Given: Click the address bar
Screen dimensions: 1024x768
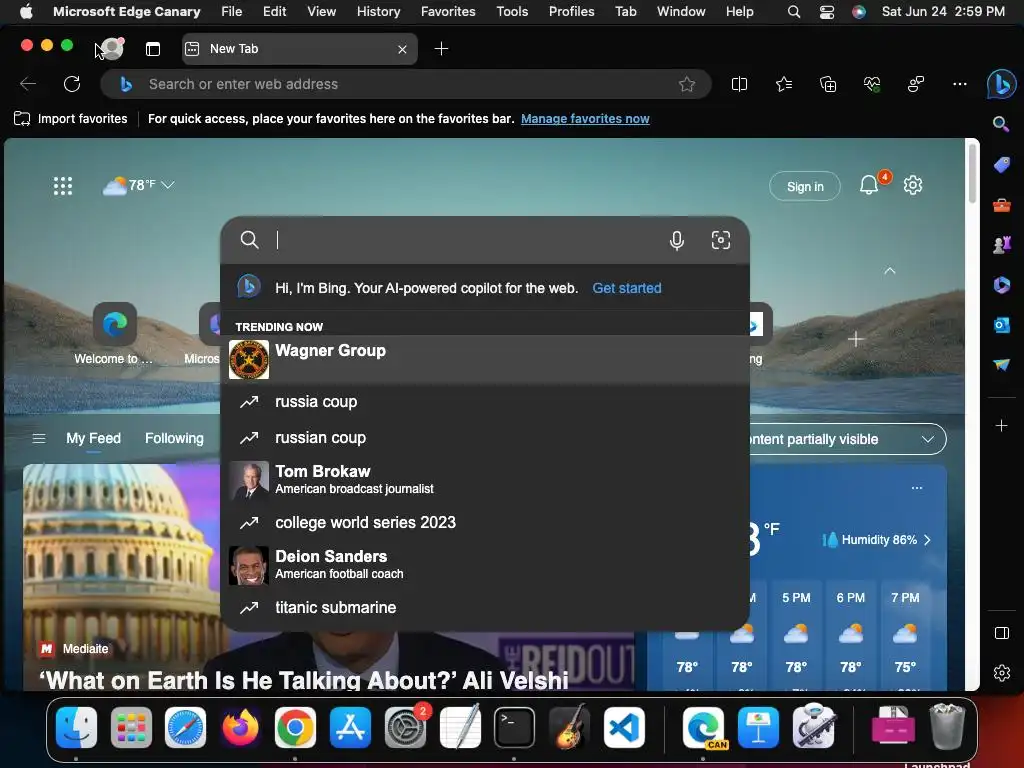Looking at the screenshot, I should click(x=406, y=84).
